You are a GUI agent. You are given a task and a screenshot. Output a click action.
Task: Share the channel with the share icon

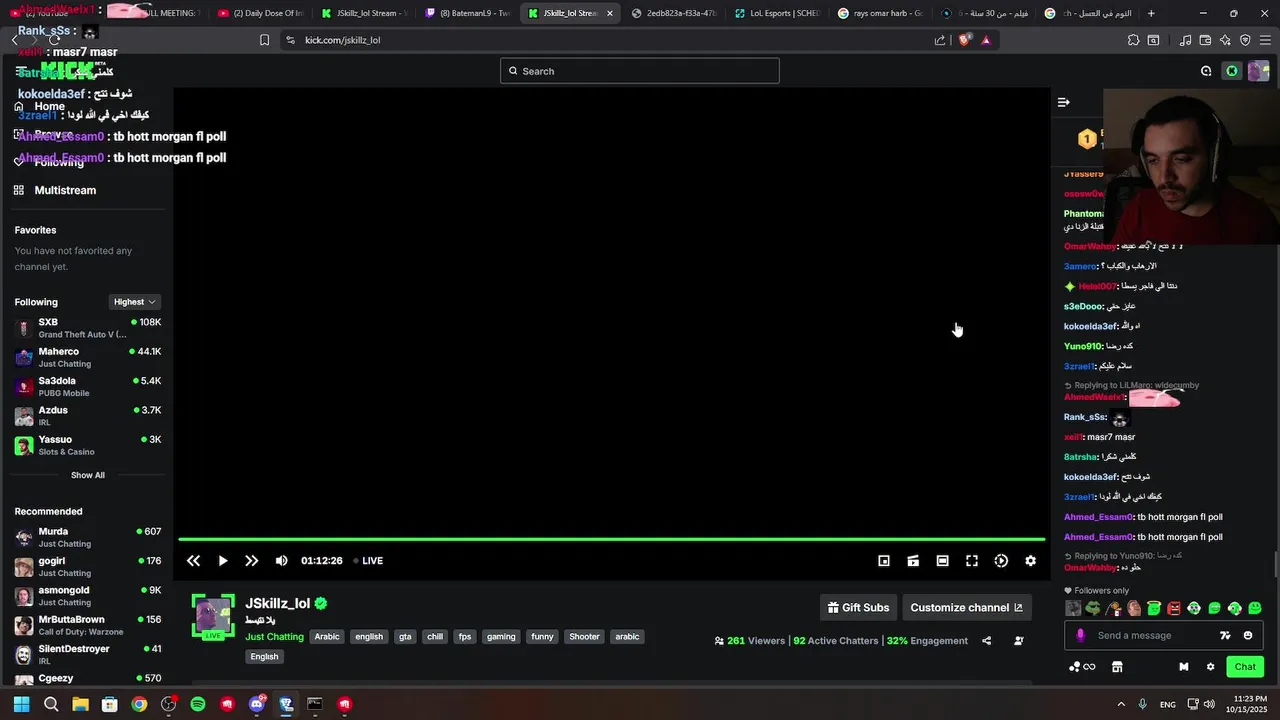[x=987, y=641]
